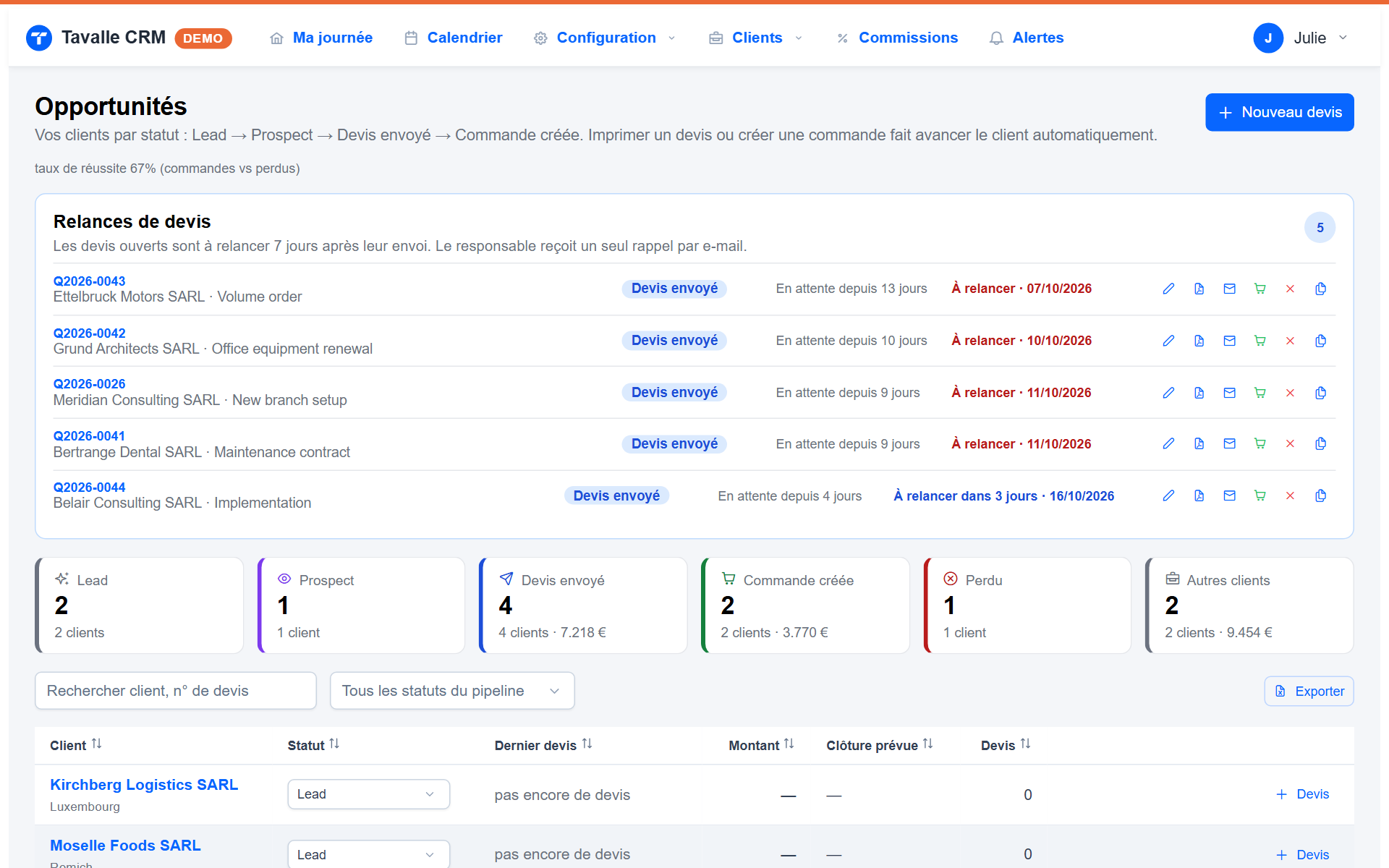Create a Nouveau devis

point(1280,112)
